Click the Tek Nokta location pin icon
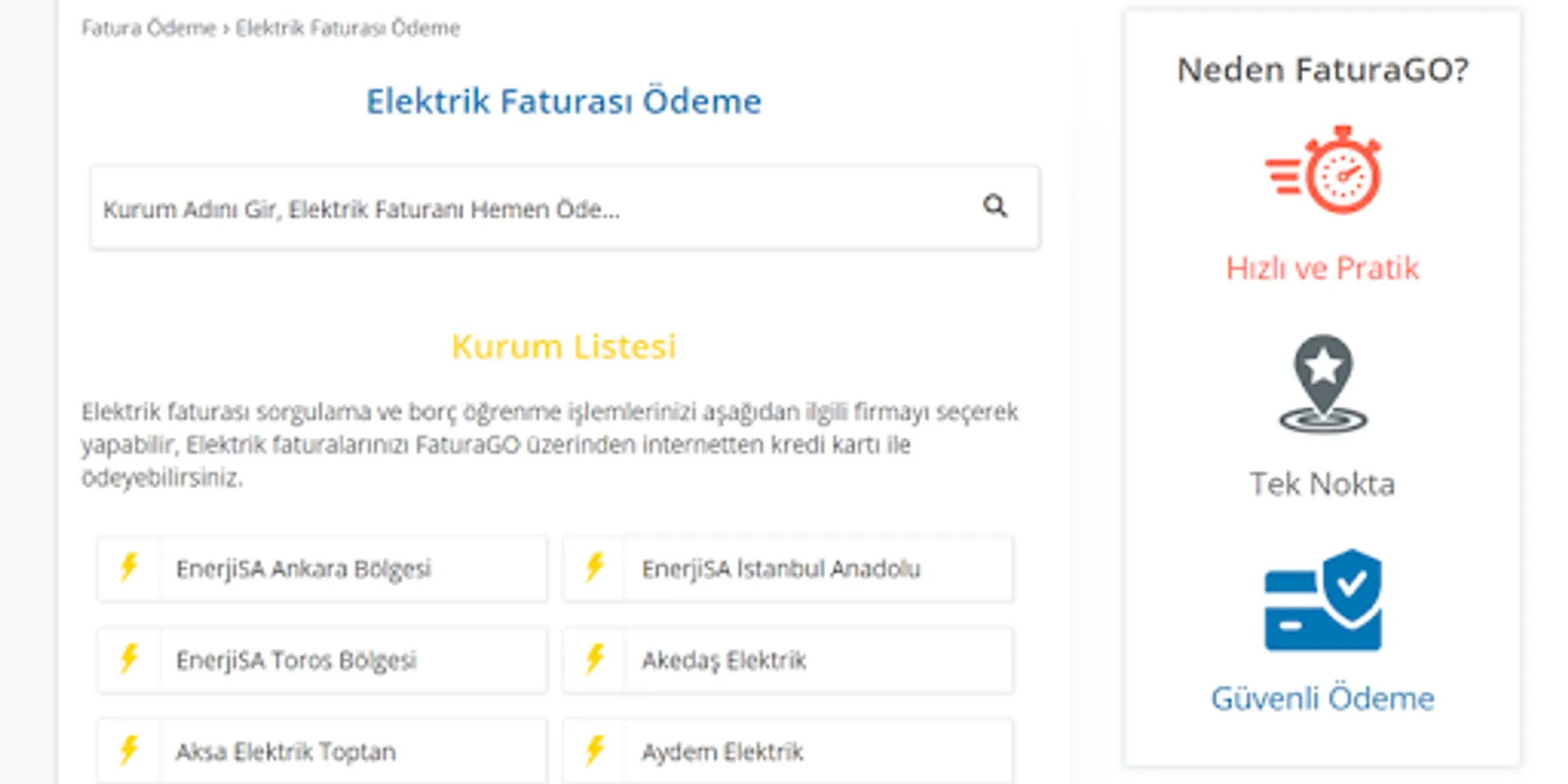Image resolution: width=1568 pixels, height=784 pixels. point(1323,383)
